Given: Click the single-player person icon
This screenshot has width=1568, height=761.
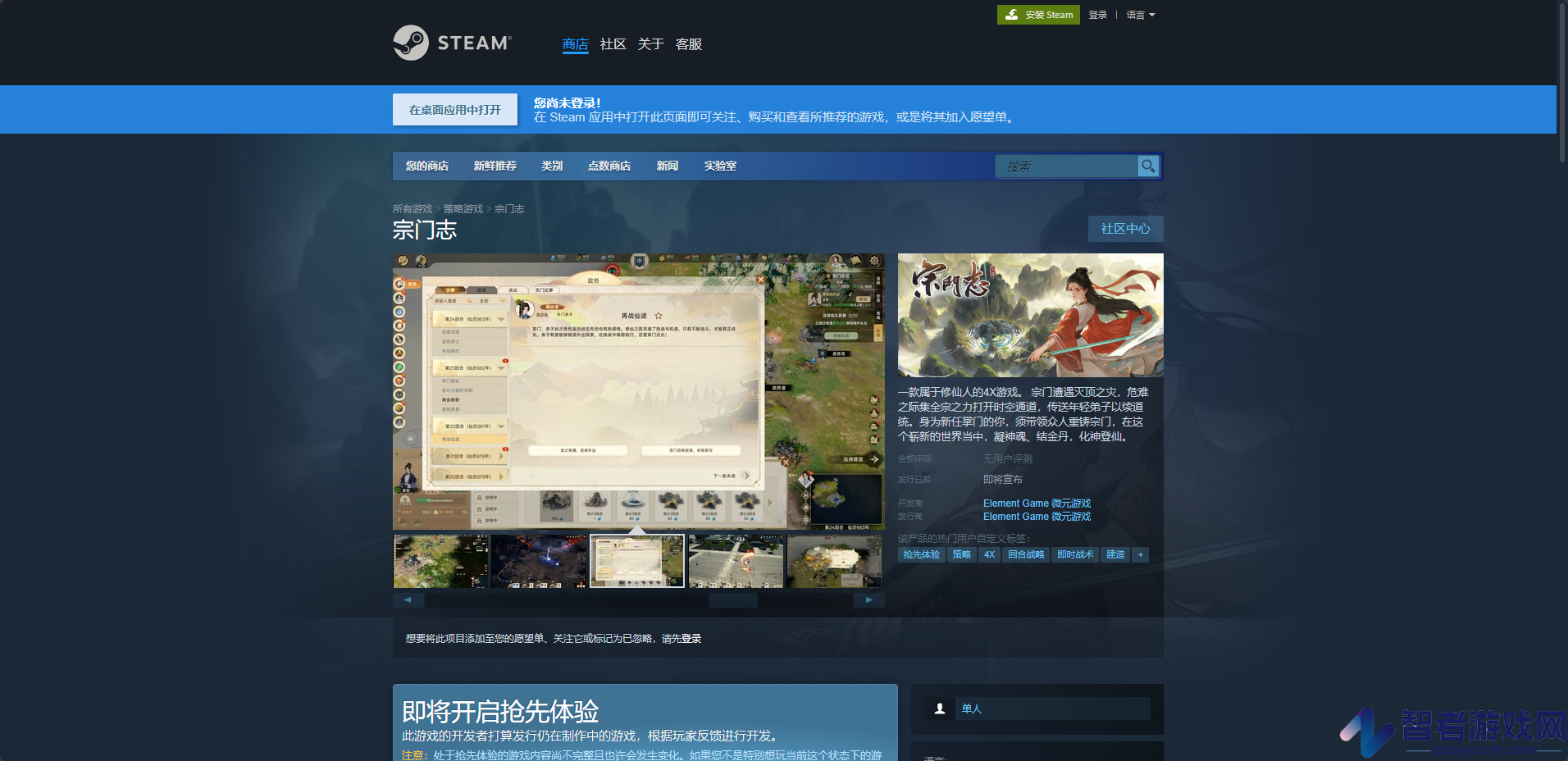Looking at the screenshot, I should click(x=940, y=709).
